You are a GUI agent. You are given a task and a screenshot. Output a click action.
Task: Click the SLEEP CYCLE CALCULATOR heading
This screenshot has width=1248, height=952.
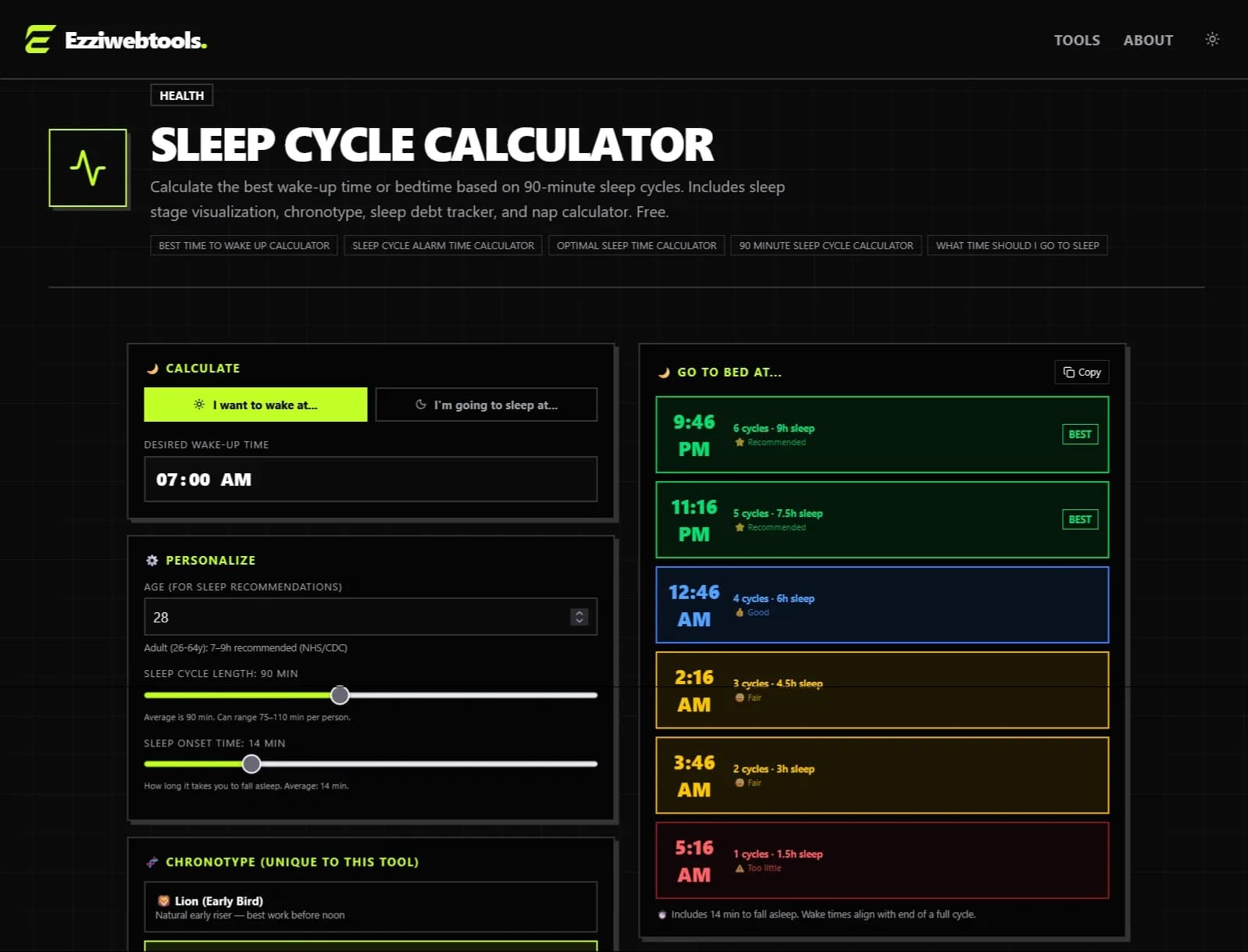click(x=432, y=144)
